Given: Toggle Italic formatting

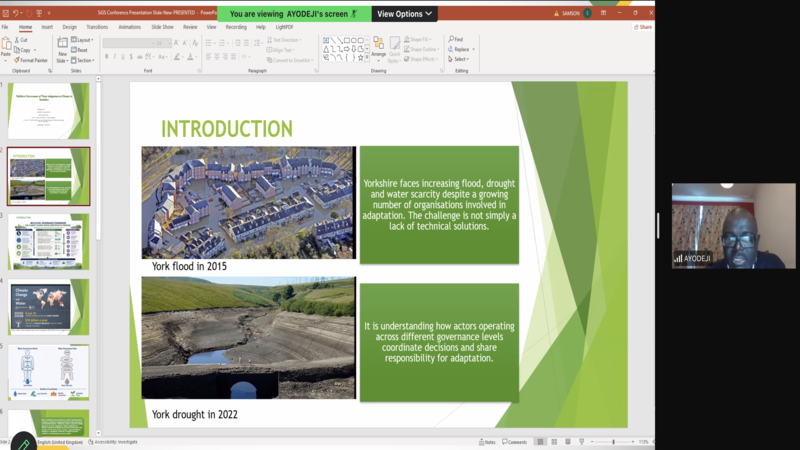Looking at the screenshot, I should 115,57.
